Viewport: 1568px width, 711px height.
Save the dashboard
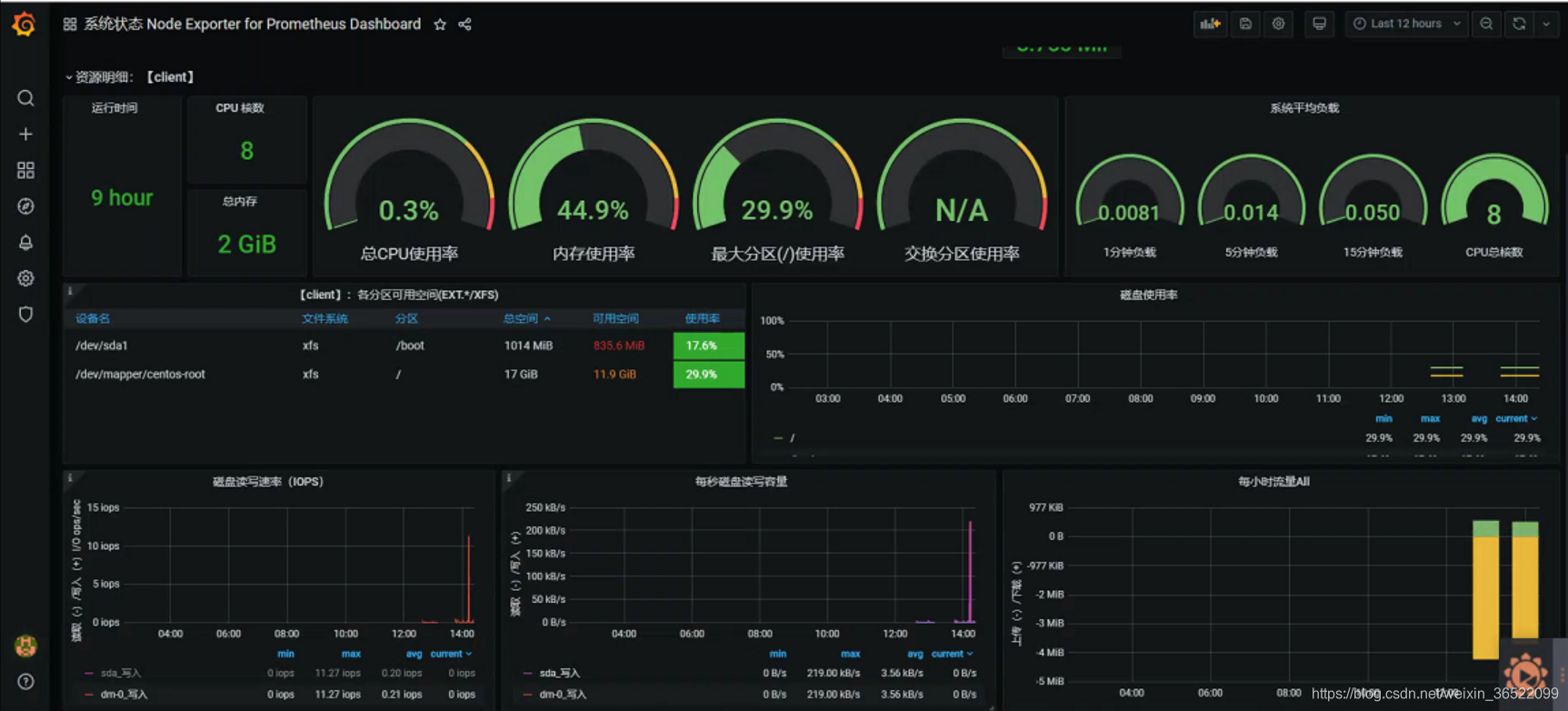pyautogui.click(x=1245, y=24)
